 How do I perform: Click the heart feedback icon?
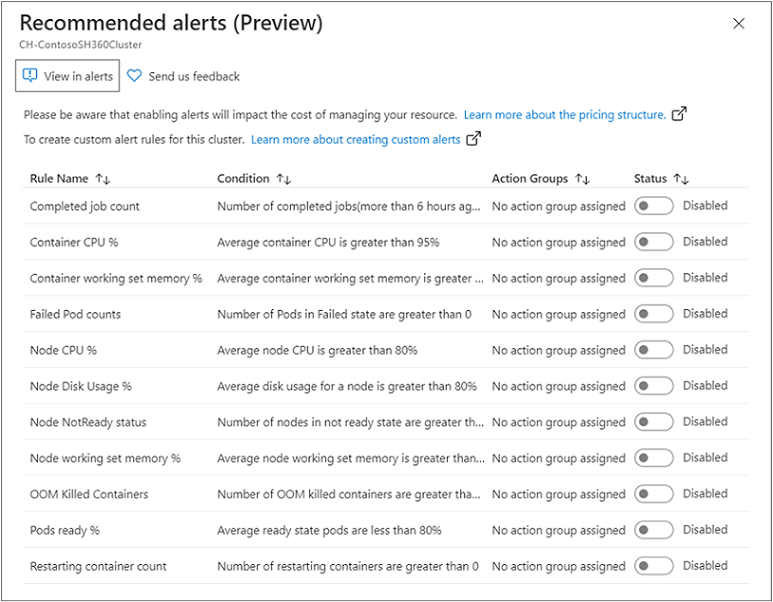135,76
